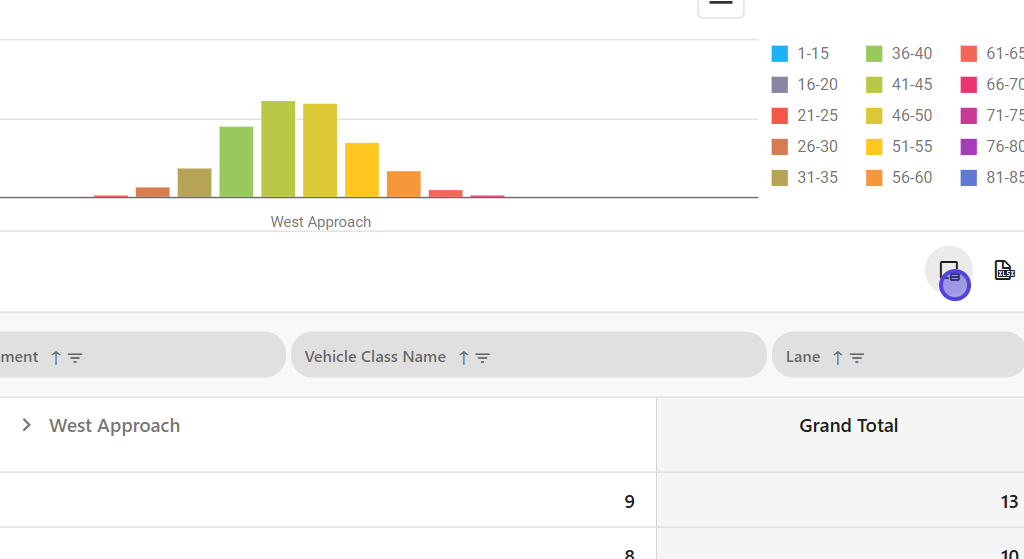Click the Grand Total column header
This screenshot has height=559, width=1024.
click(848, 426)
